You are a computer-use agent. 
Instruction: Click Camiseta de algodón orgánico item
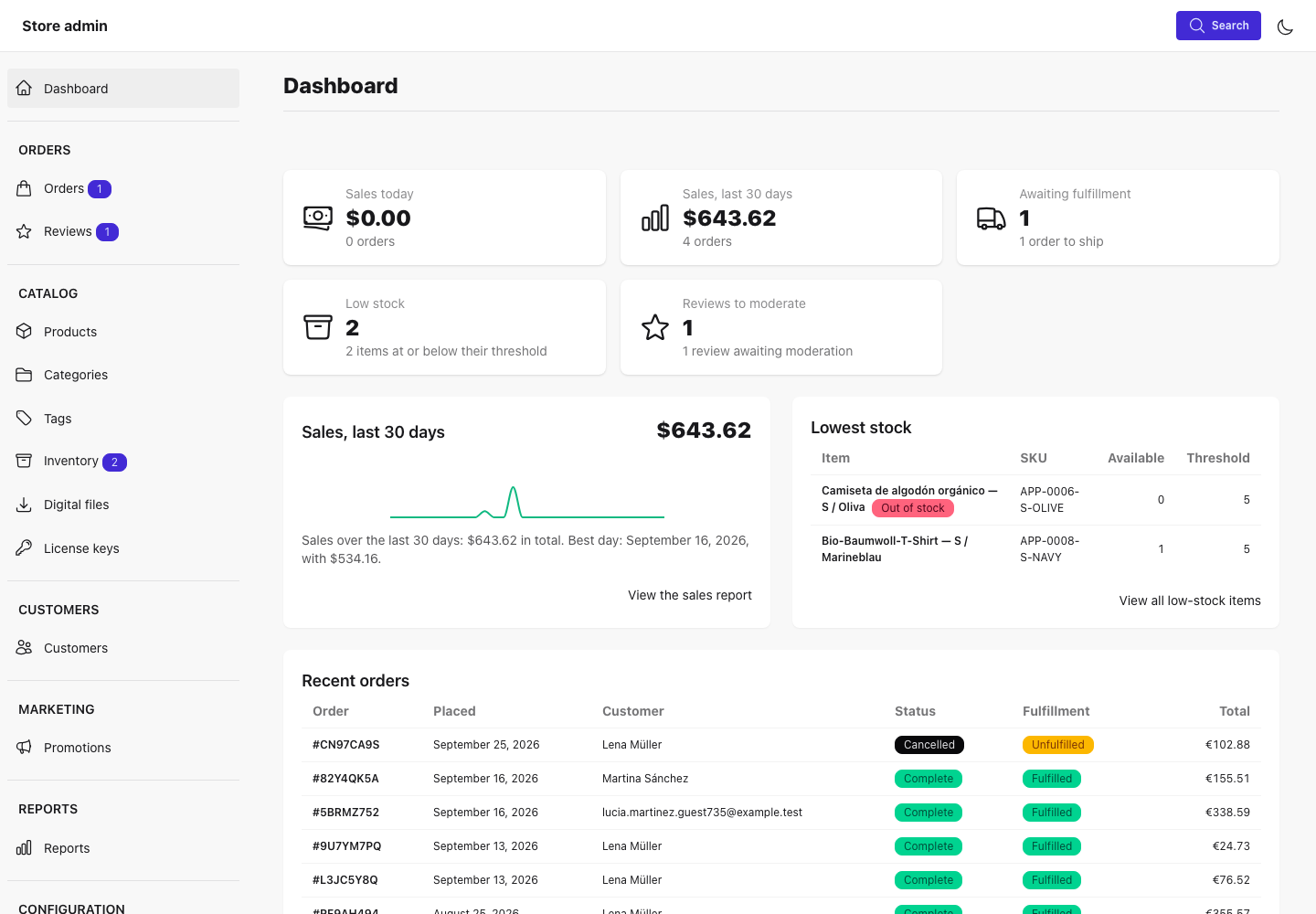909,499
